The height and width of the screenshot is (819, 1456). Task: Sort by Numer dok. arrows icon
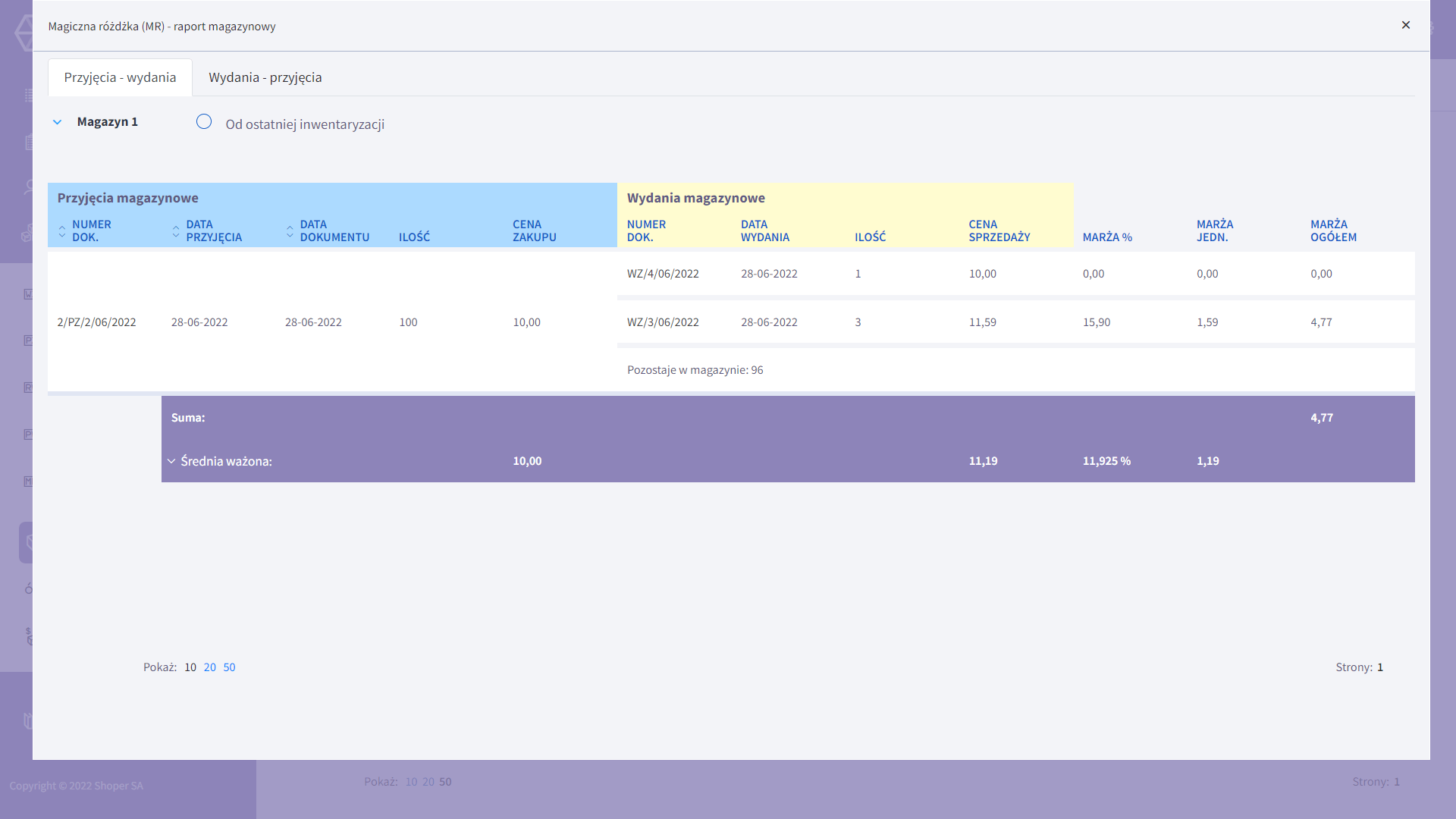[x=62, y=231]
